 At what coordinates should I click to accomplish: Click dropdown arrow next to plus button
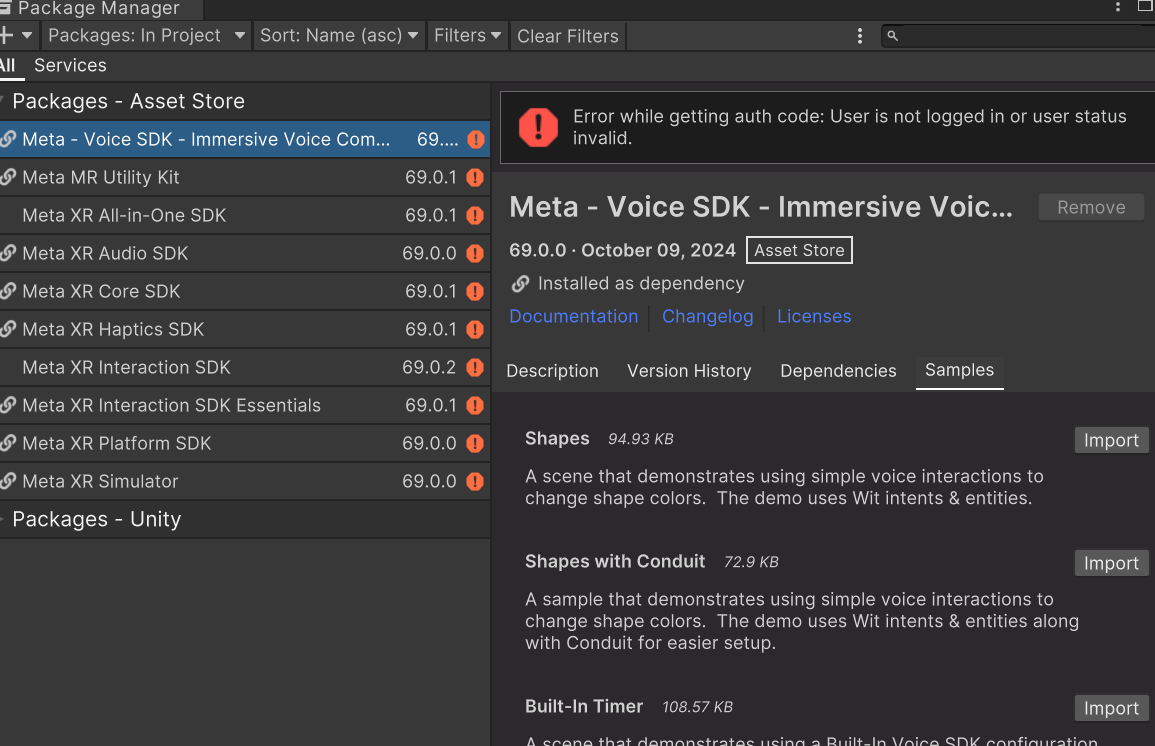(x=27, y=35)
